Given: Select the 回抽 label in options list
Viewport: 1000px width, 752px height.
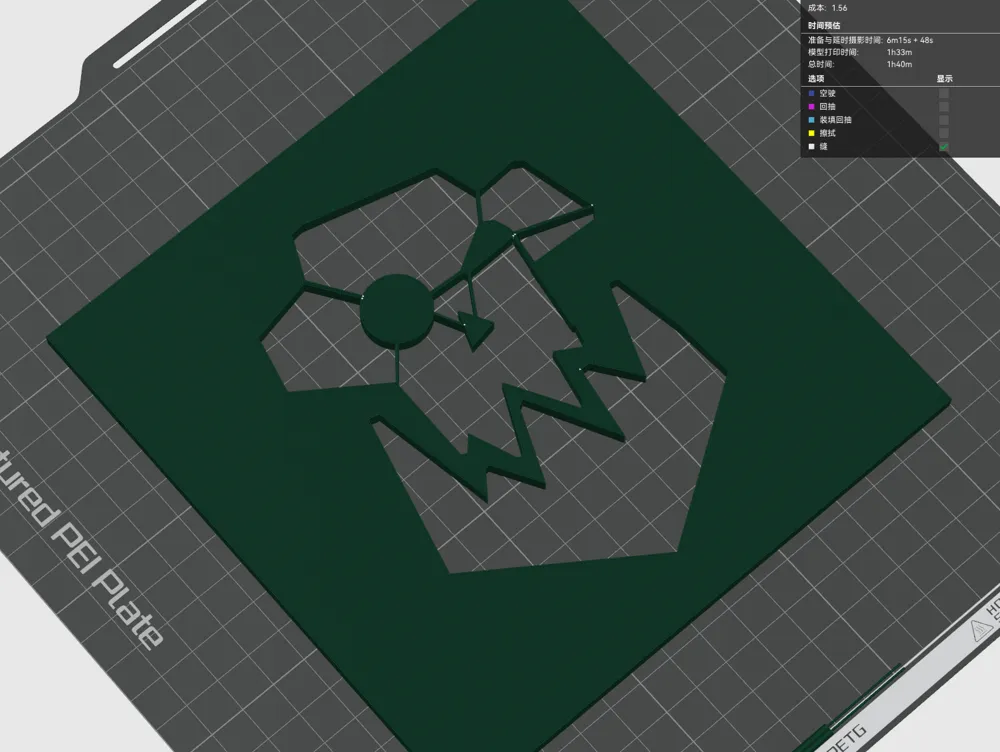Looking at the screenshot, I should (827, 107).
